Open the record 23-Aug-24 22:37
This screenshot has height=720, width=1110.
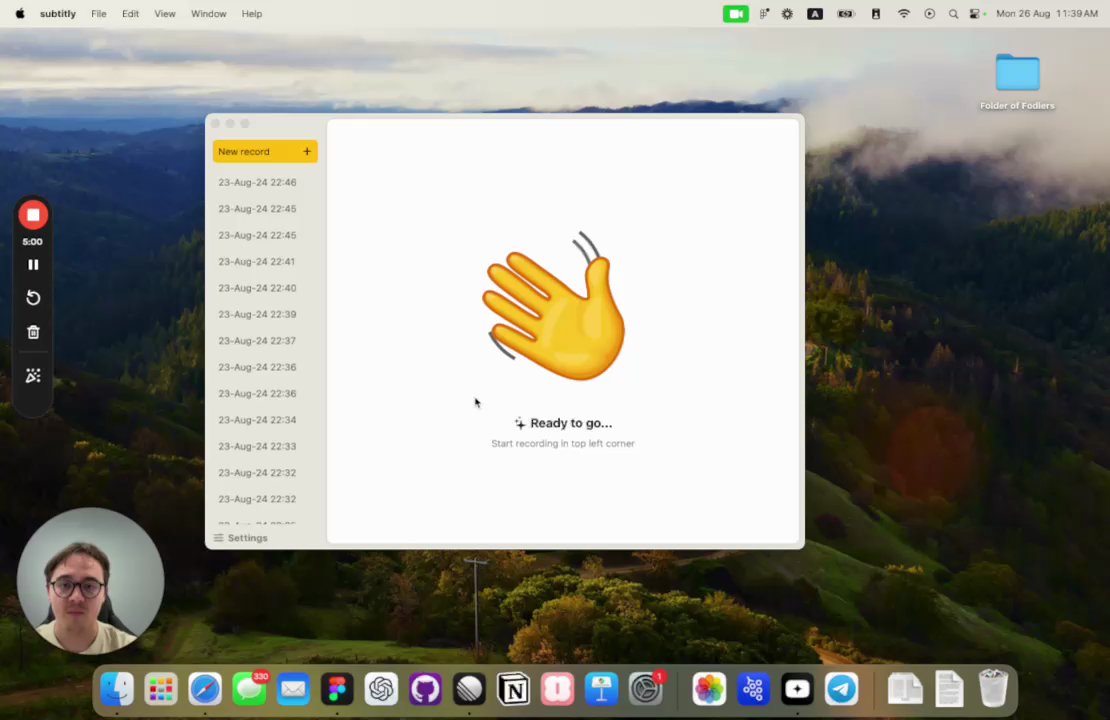257,341
